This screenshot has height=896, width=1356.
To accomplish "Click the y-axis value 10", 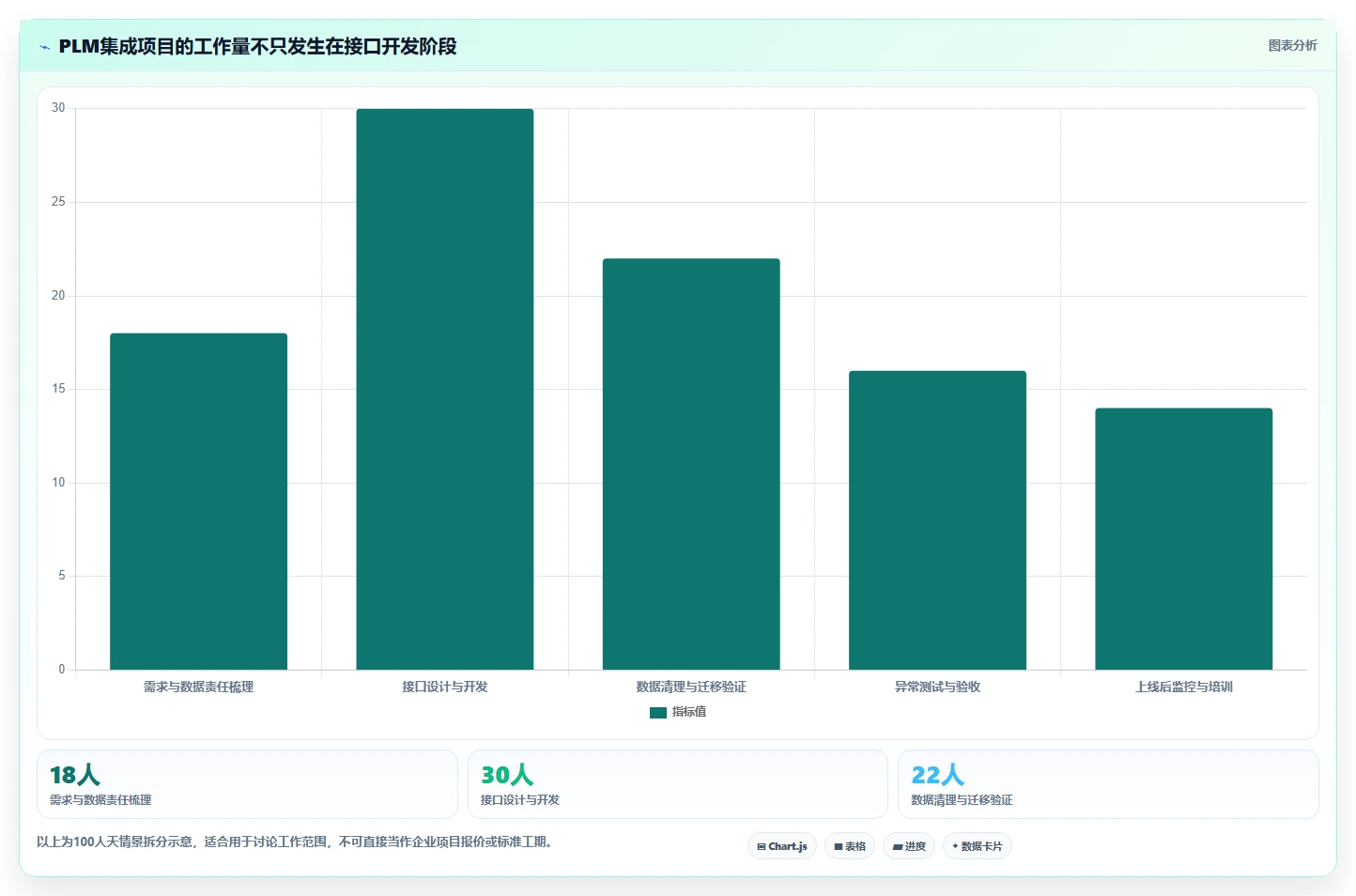I will point(58,483).
